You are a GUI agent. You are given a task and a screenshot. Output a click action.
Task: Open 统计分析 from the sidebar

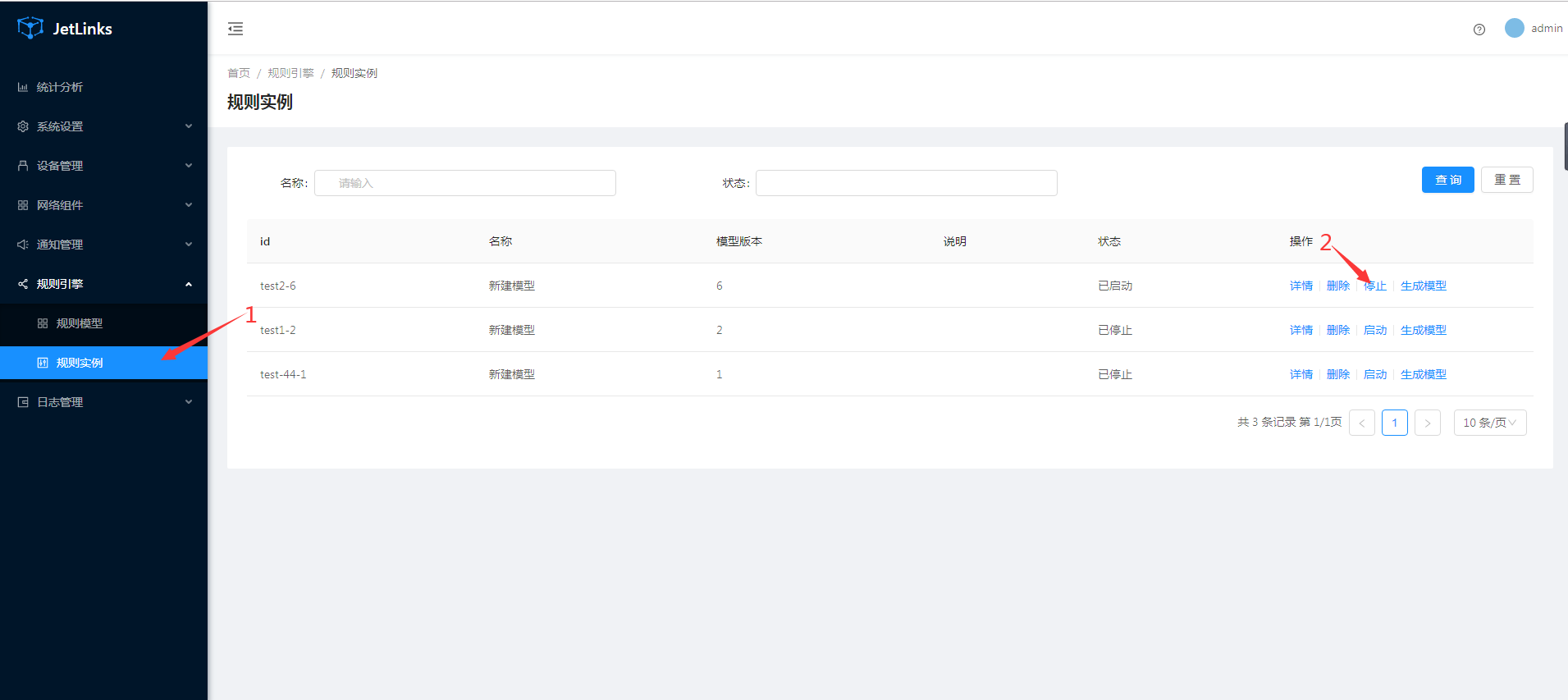[60, 87]
